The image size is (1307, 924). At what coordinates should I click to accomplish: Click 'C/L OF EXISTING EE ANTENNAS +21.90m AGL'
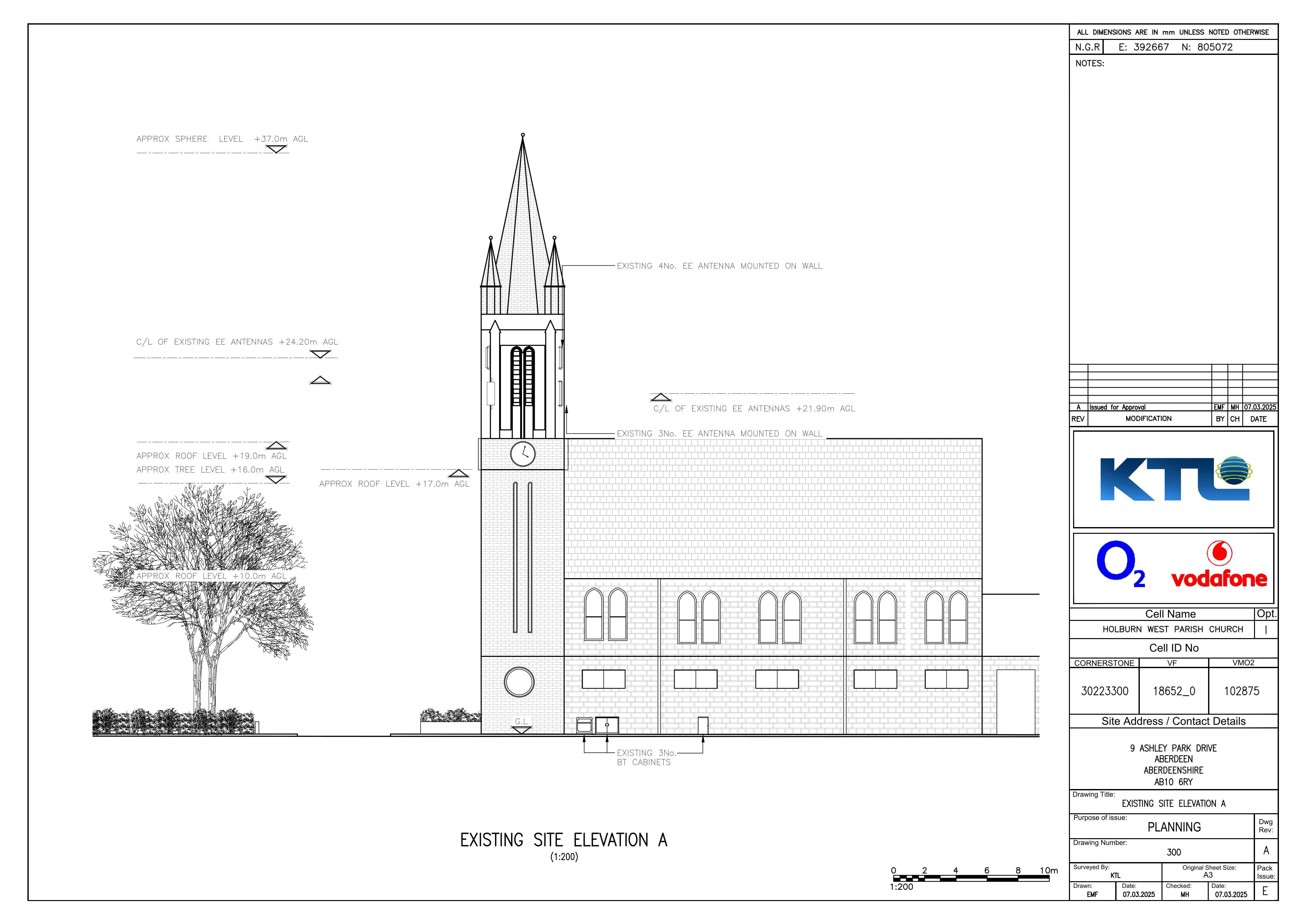754,409
